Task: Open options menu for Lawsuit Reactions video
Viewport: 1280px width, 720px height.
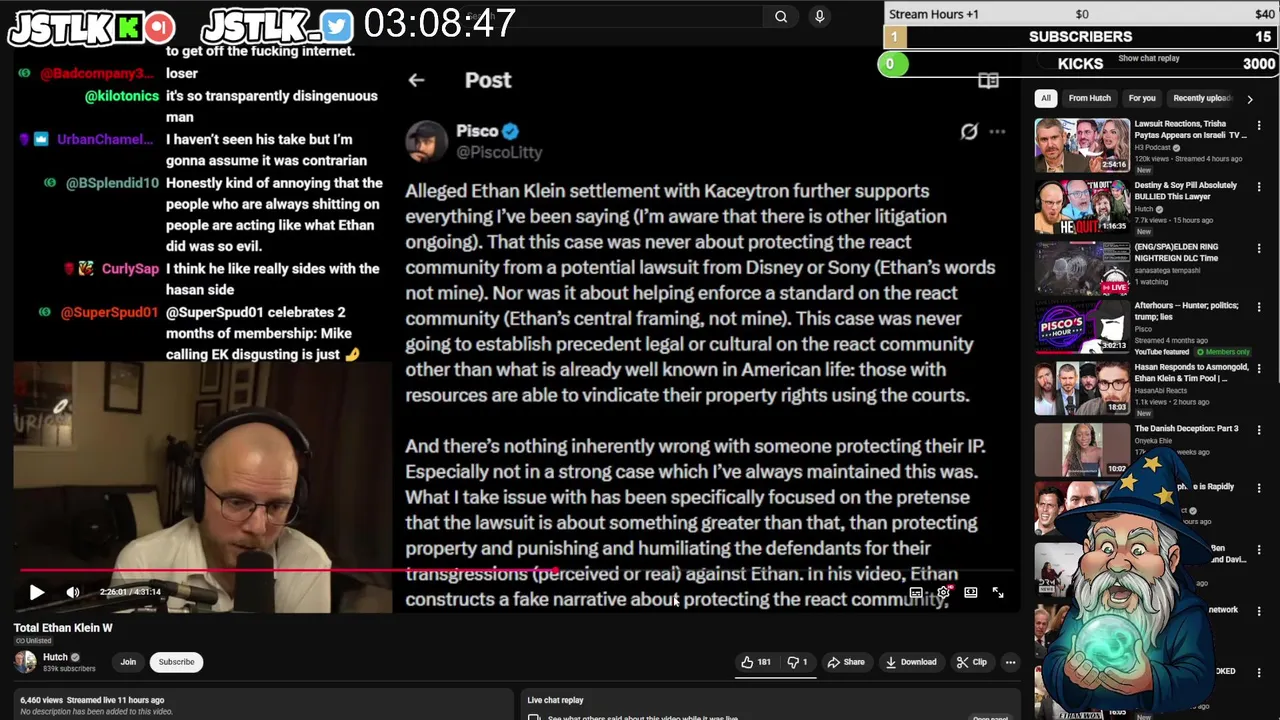Action: point(1259,125)
